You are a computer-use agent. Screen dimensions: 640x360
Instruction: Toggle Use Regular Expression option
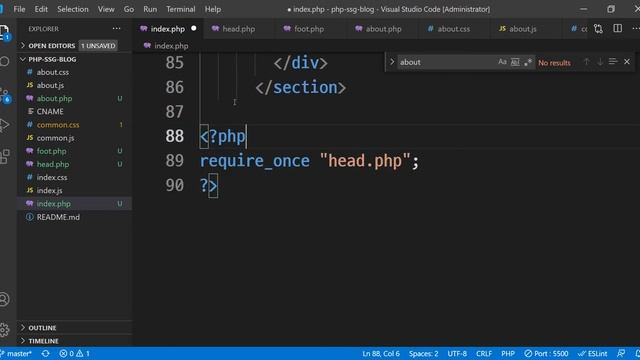coord(528,62)
